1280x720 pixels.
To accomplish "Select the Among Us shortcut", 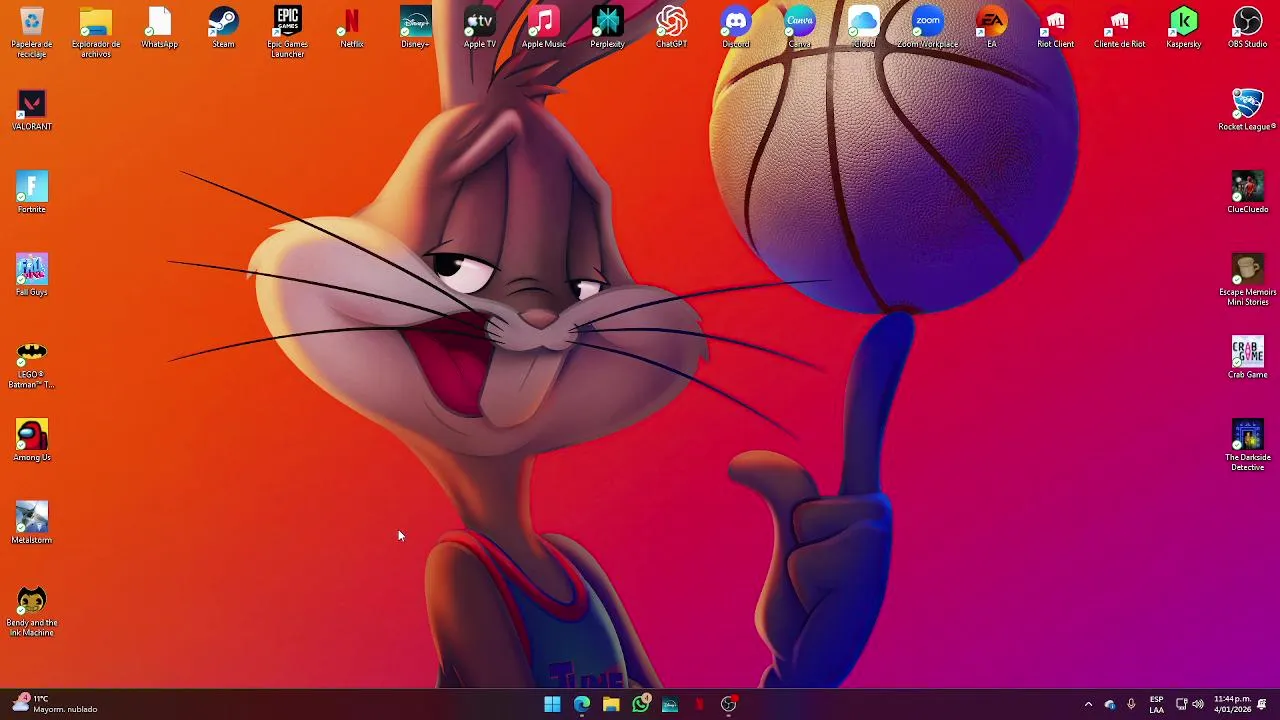I will point(32,441).
